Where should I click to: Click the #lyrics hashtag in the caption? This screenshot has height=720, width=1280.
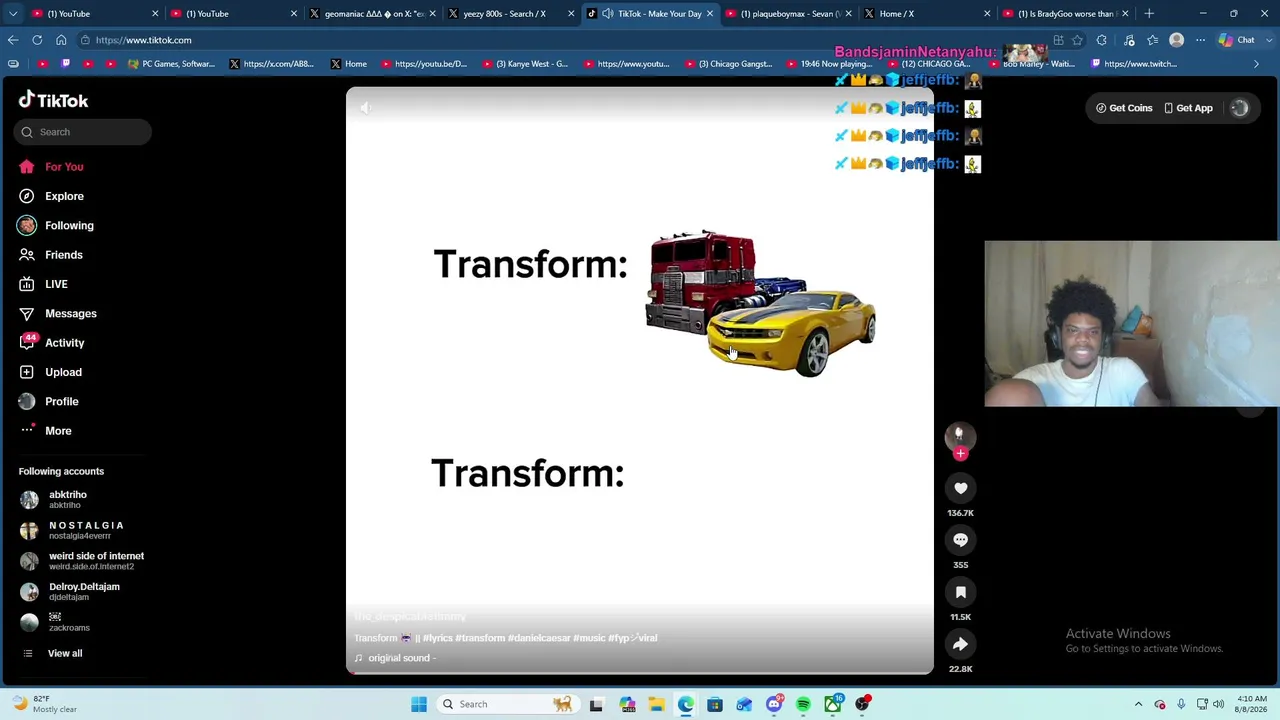[x=438, y=638]
